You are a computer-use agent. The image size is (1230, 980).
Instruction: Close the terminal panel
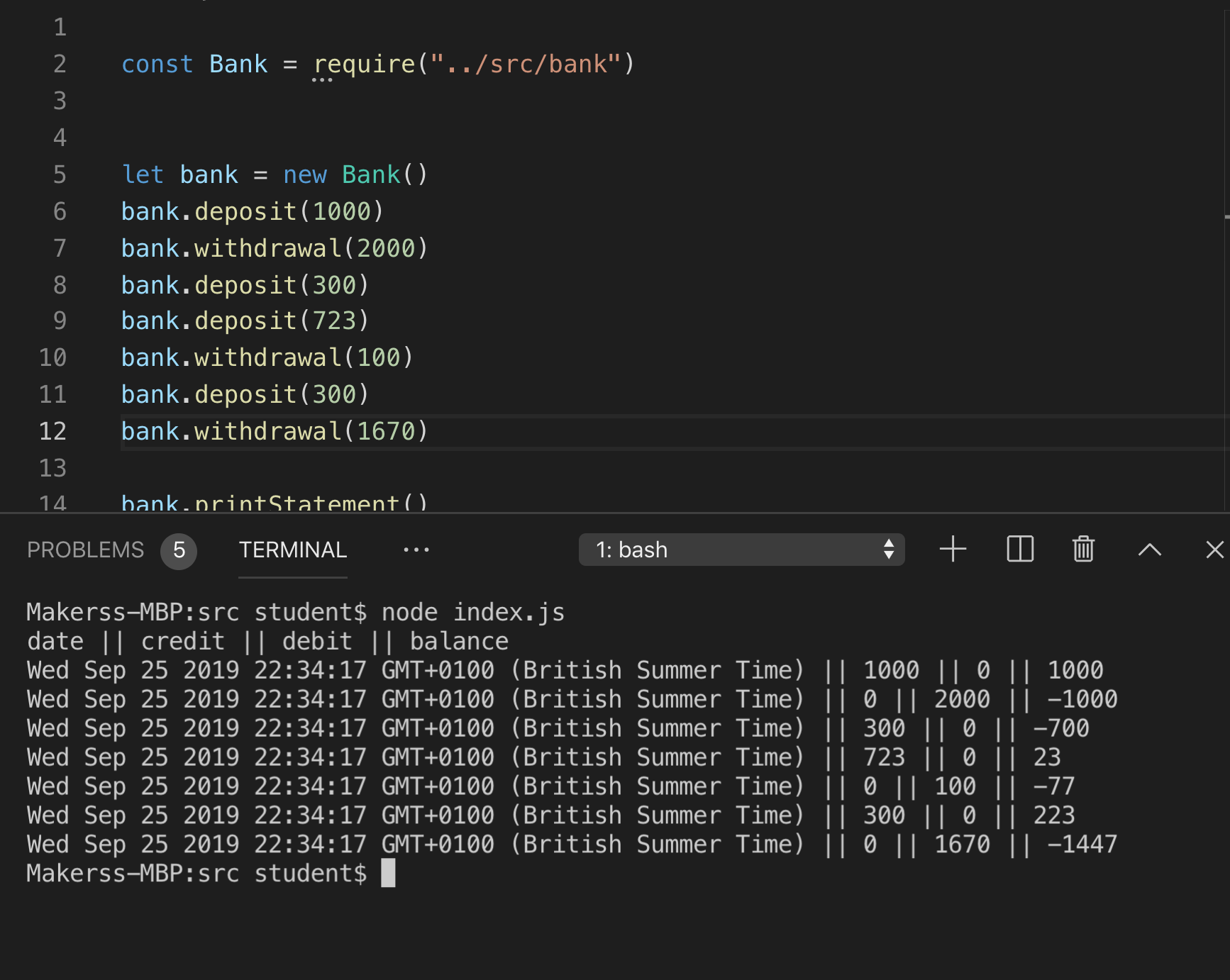1214,550
